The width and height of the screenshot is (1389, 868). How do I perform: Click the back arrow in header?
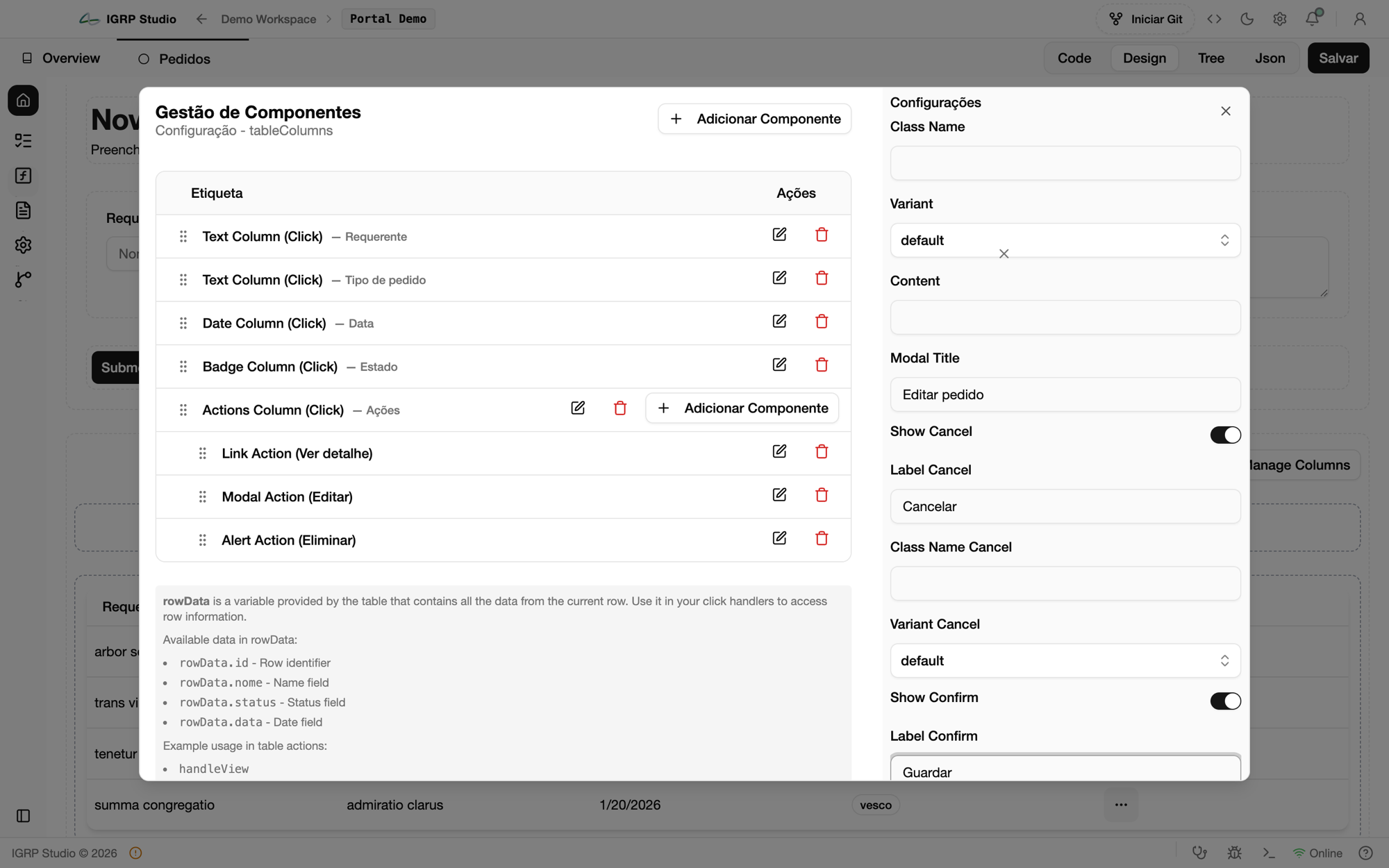coord(201,19)
